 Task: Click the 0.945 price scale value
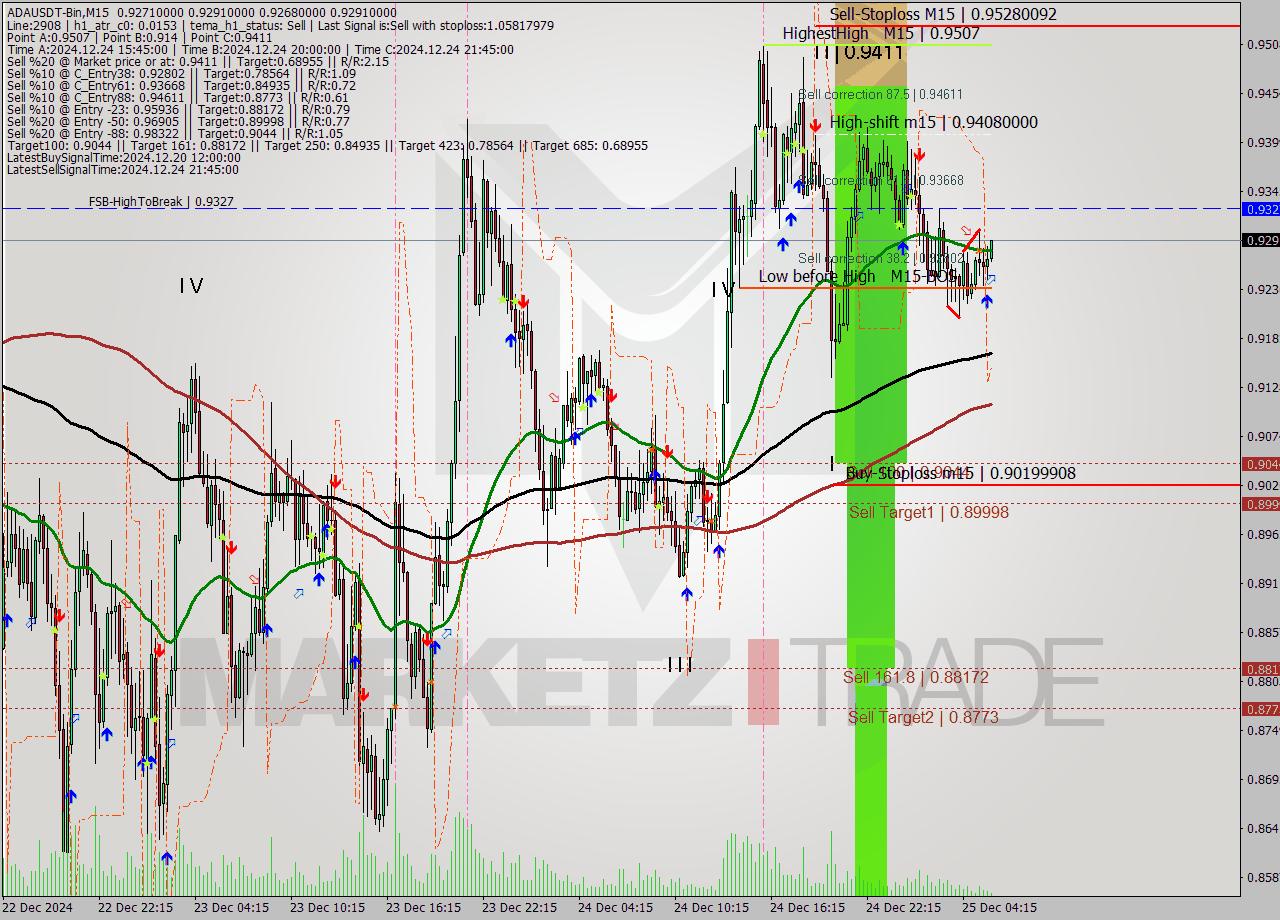tap(1262, 93)
